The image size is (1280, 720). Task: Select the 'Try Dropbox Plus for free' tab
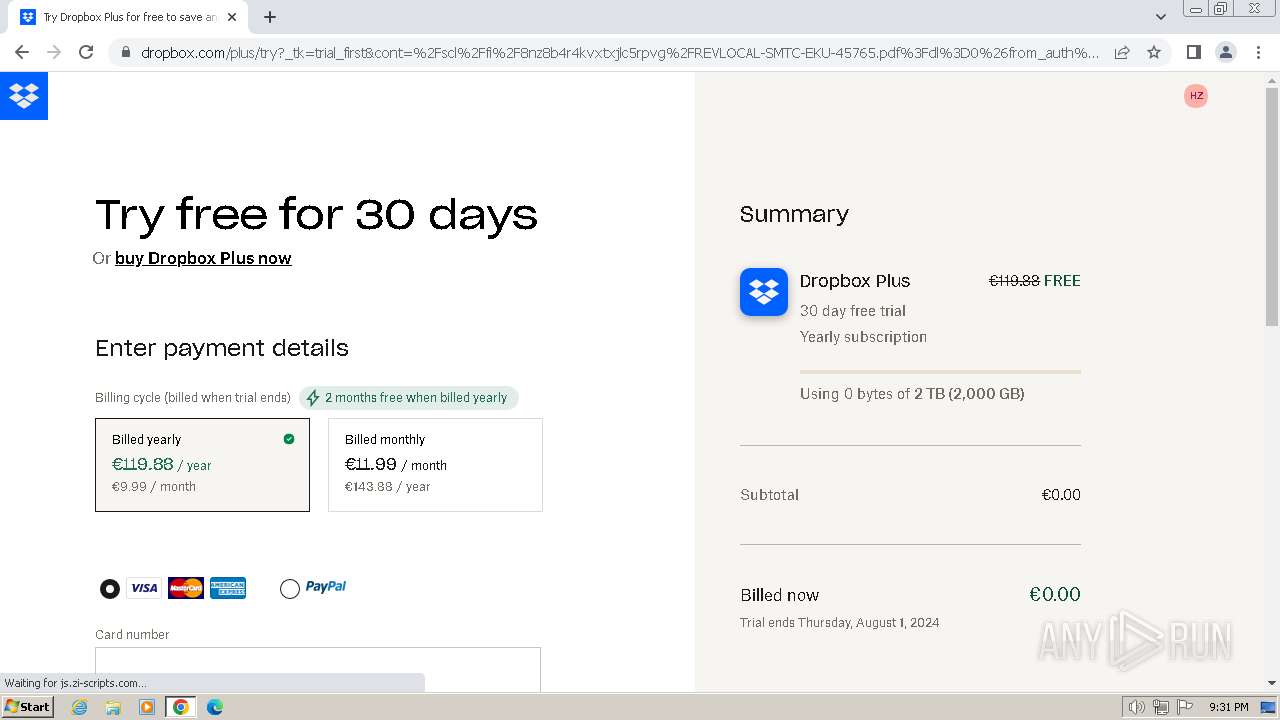(x=130, y=17)
